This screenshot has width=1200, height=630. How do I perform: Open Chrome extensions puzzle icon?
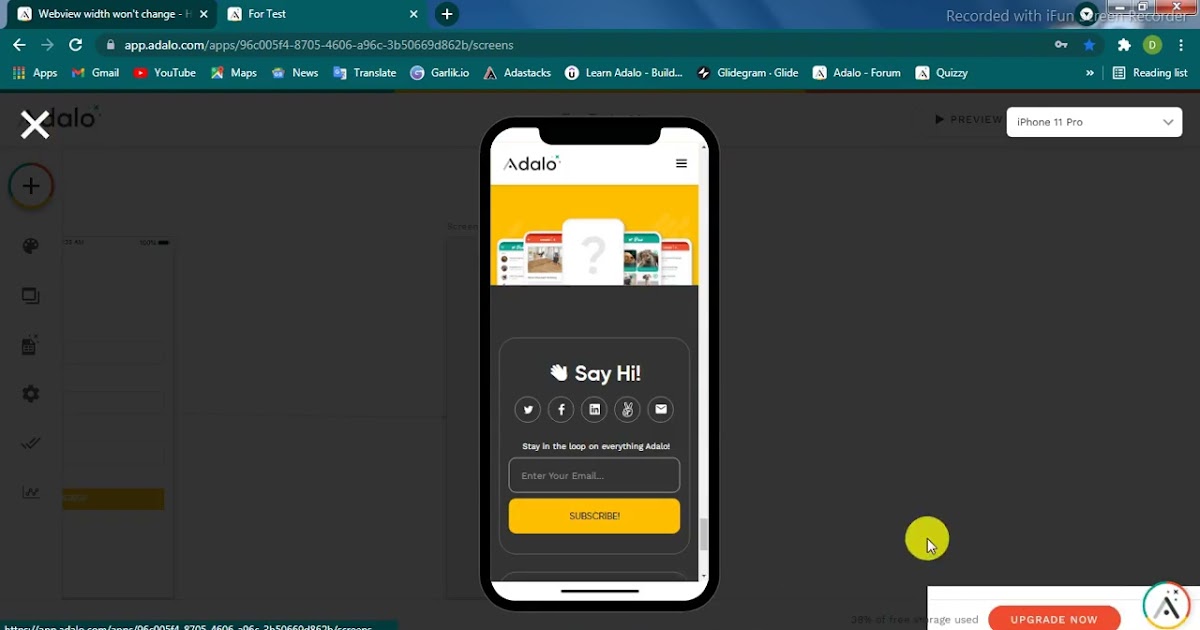point(1124,45)
